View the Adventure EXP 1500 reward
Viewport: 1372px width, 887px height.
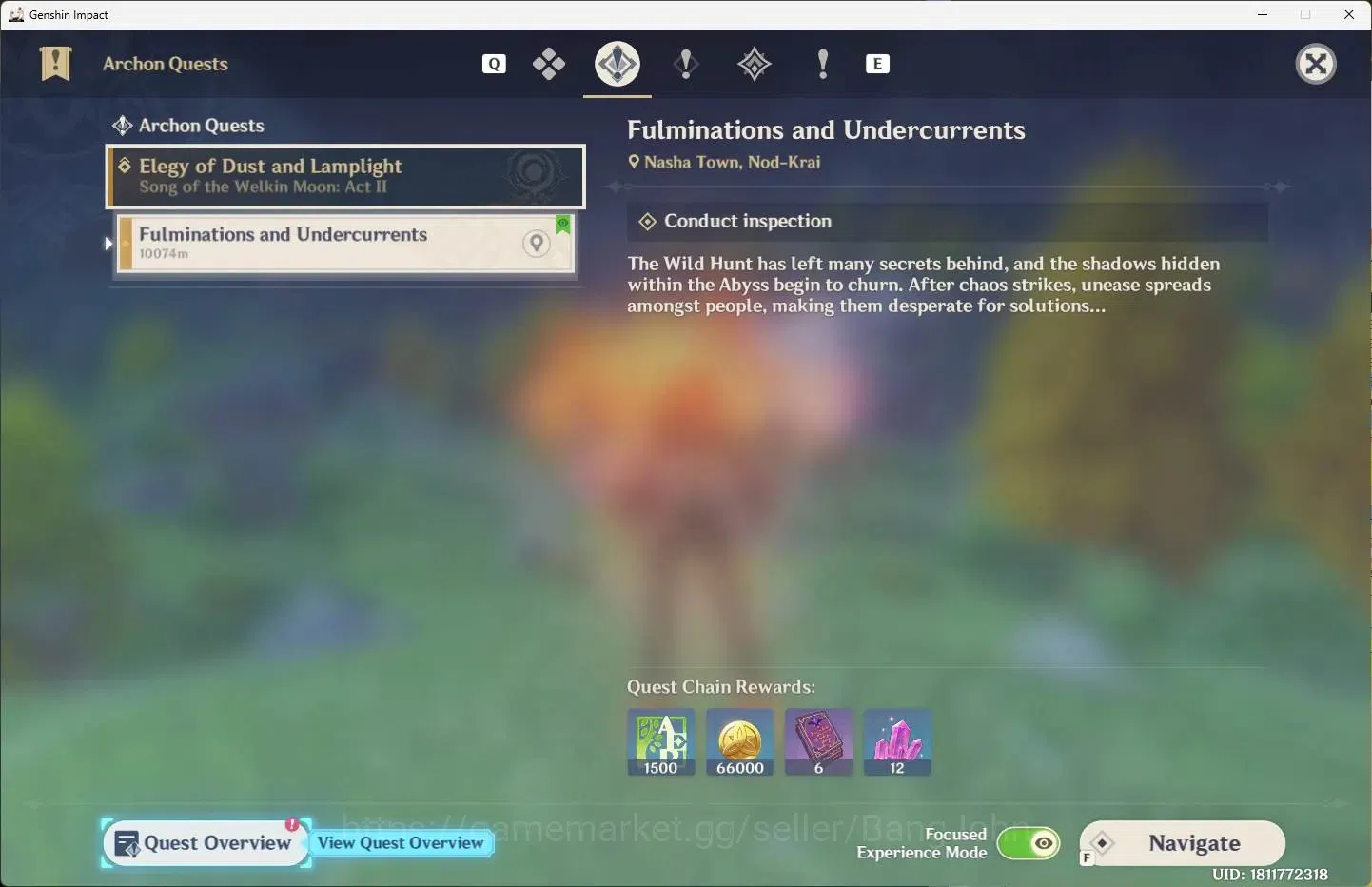coord(661,742)
